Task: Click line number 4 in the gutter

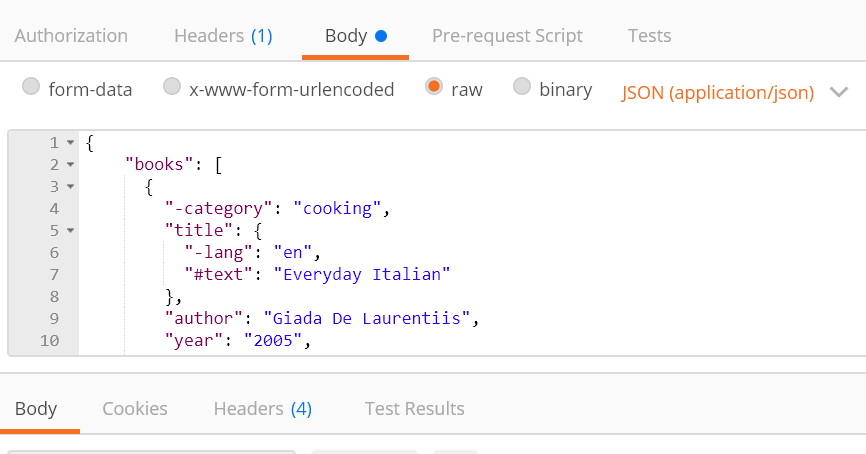Action: click(x=54, y=209)
